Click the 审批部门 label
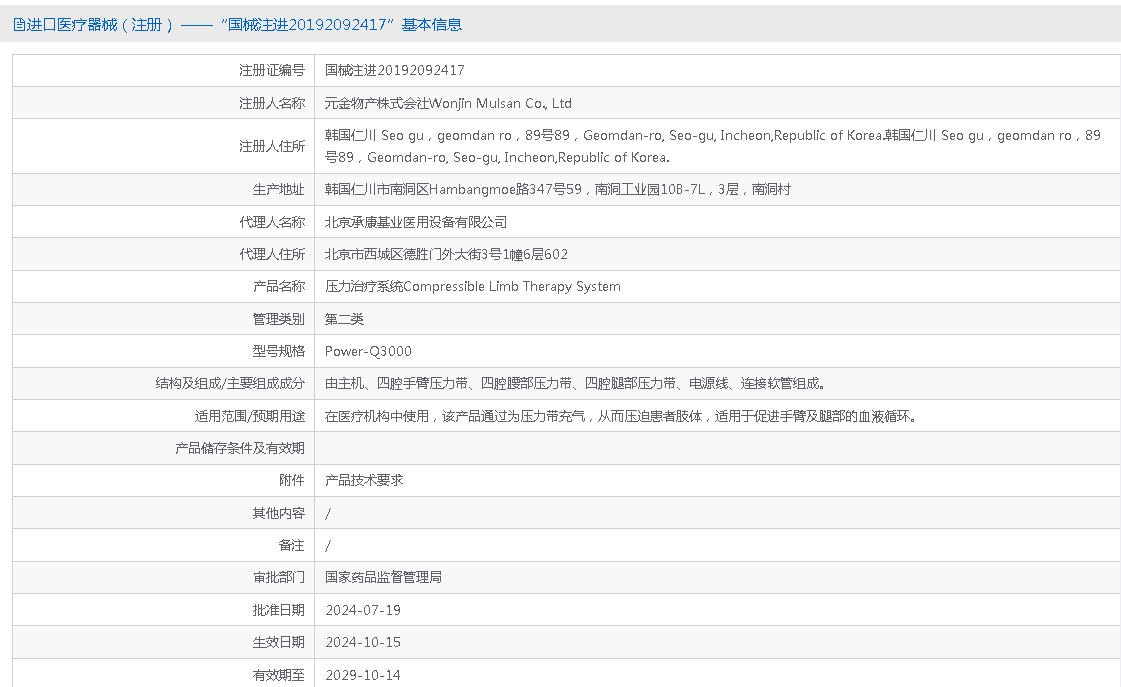The width and height of the screenshot is (1121, 687). point(278,577)
